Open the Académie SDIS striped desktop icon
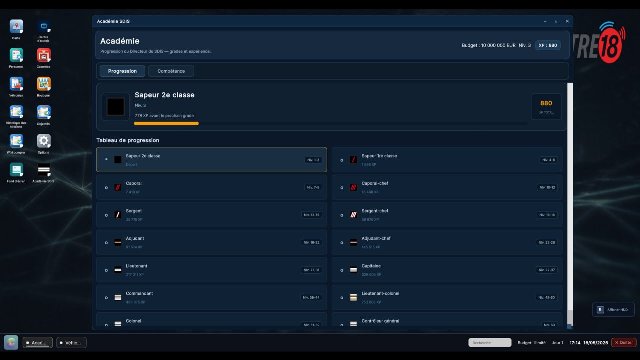Image resolution: width=640 pixels, height=360 pixels. 44,170
